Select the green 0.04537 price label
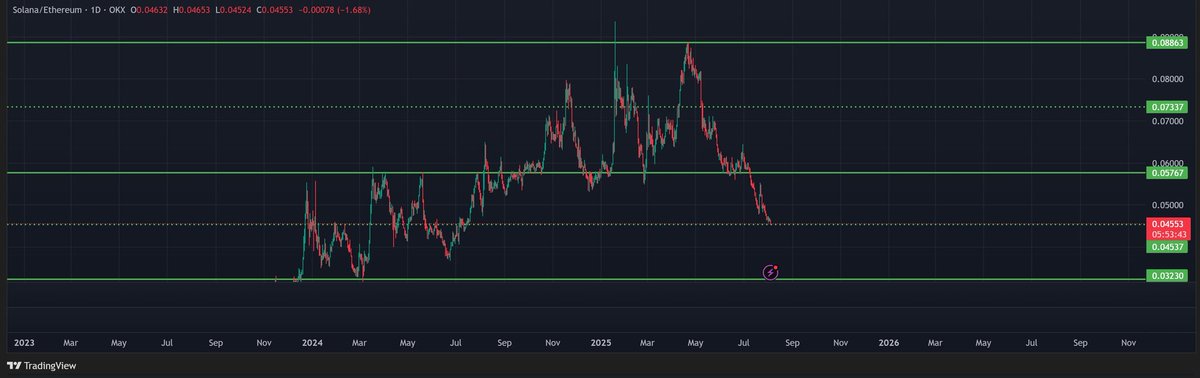Screen dimensions: 1200x378 (x=1168, y=246)
